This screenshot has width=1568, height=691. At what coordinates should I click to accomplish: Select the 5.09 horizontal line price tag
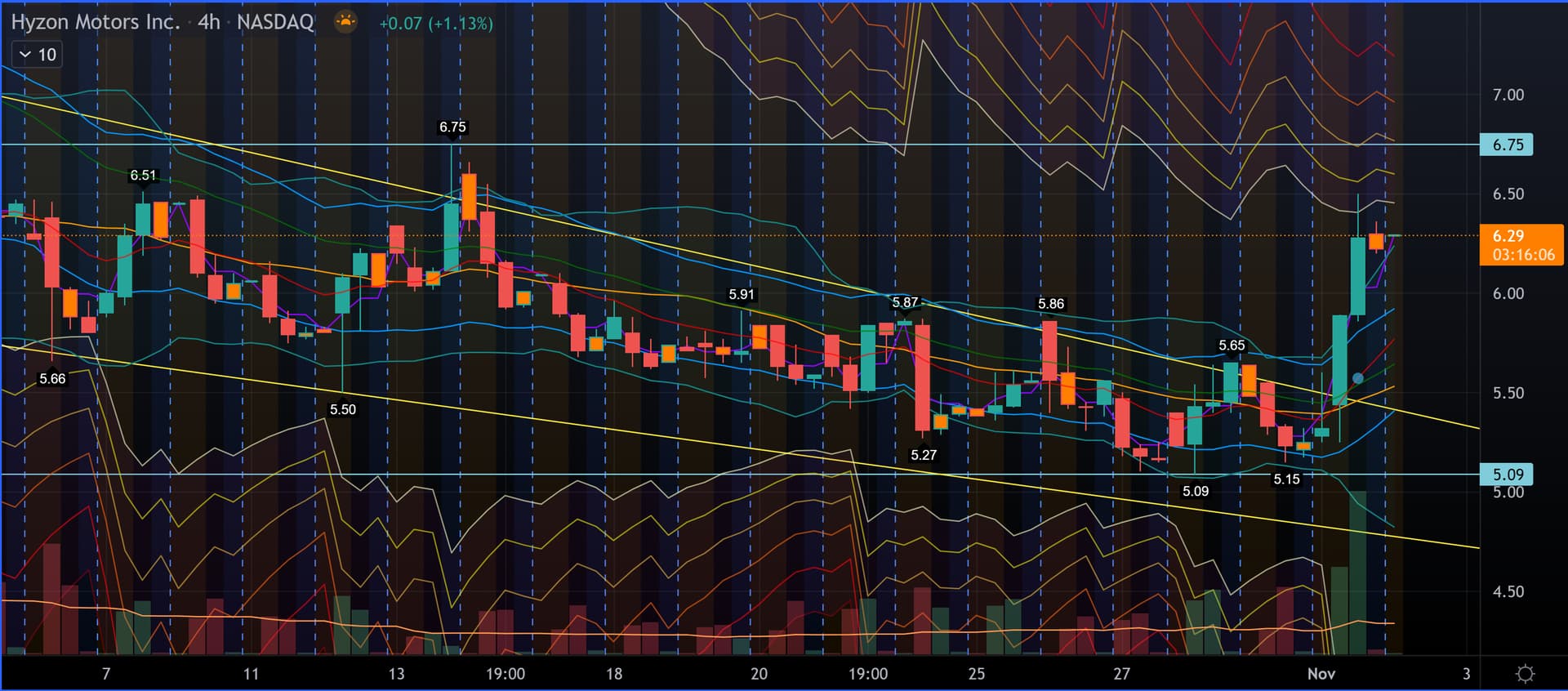[1507, 475]
